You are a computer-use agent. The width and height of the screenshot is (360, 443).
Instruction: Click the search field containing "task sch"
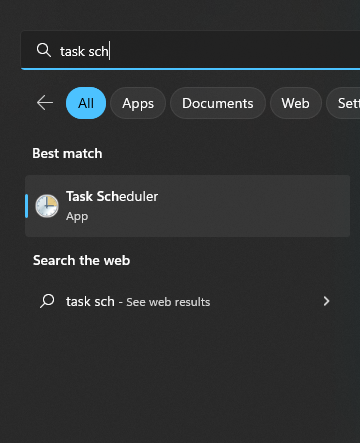pos(190,51)
